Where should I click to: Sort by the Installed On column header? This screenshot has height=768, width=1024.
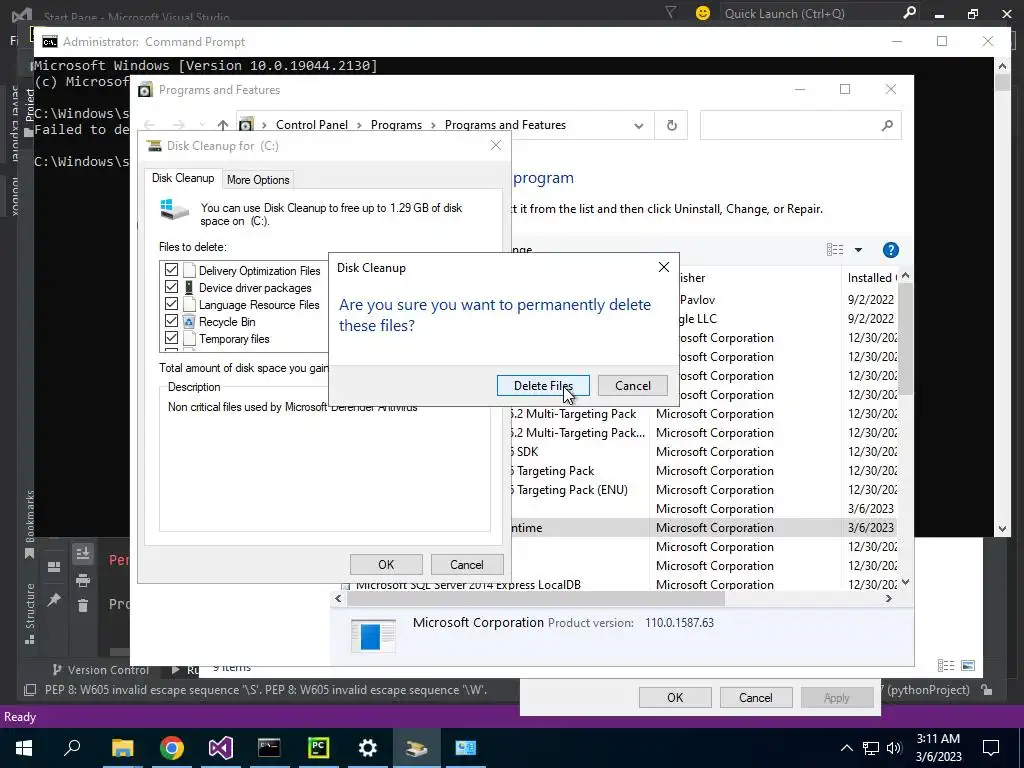pos(871,278)
